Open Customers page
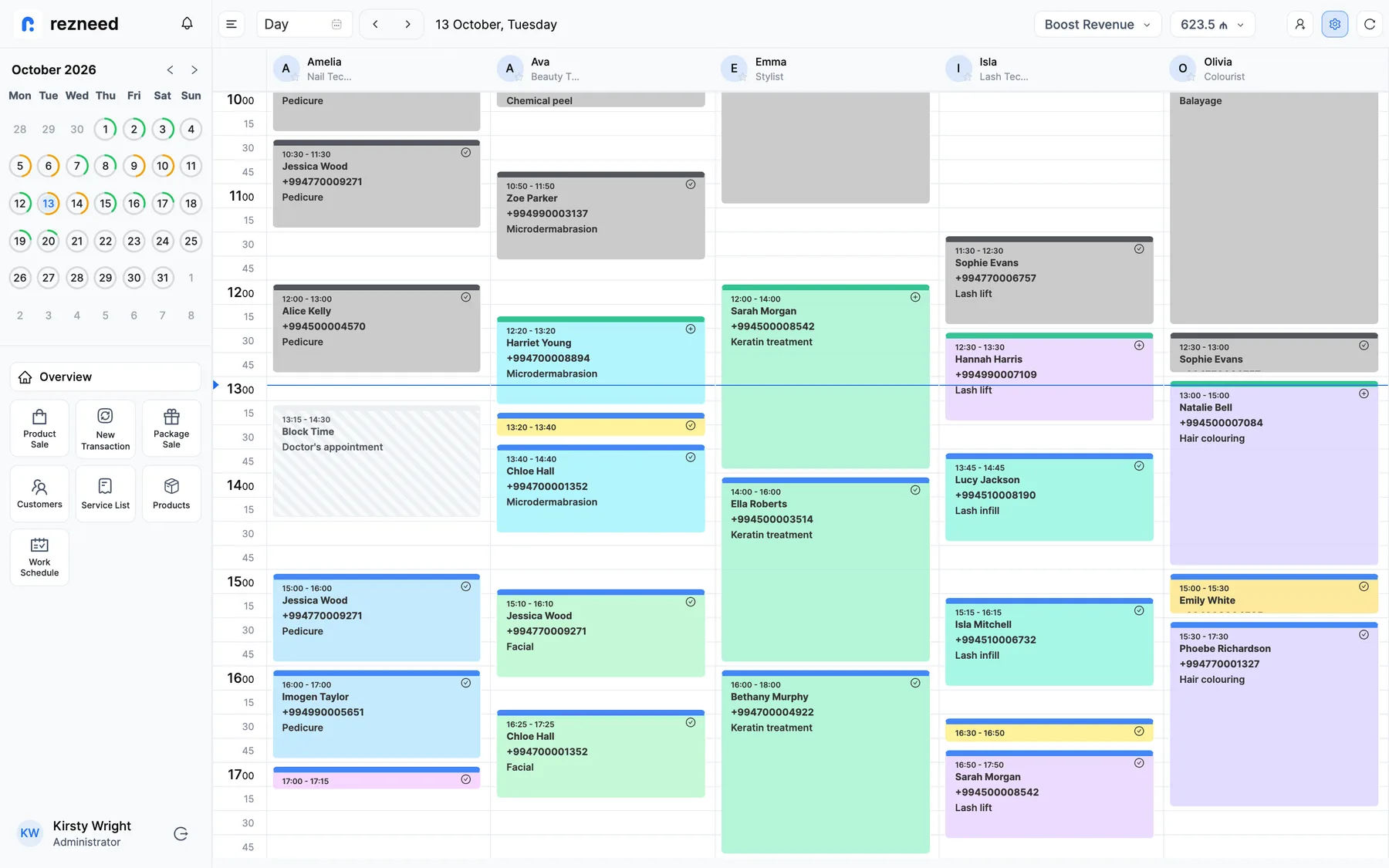The image size is (1389, 868). 39,494
